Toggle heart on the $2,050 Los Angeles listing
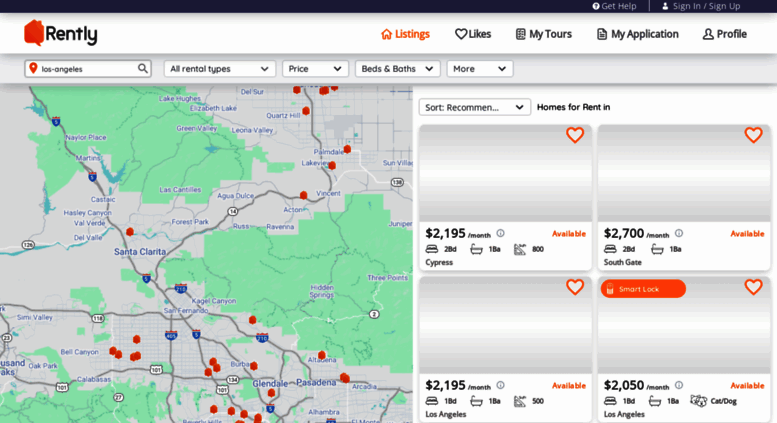 tap(753, 287)
